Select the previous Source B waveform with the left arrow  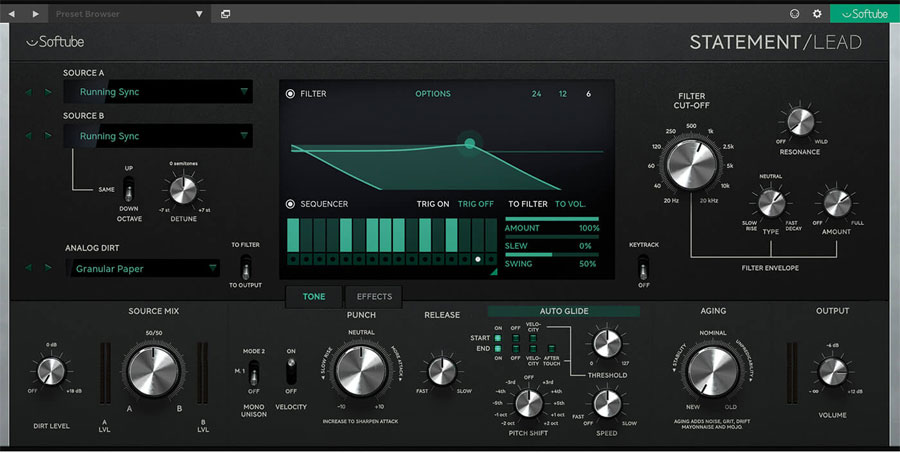28,136
